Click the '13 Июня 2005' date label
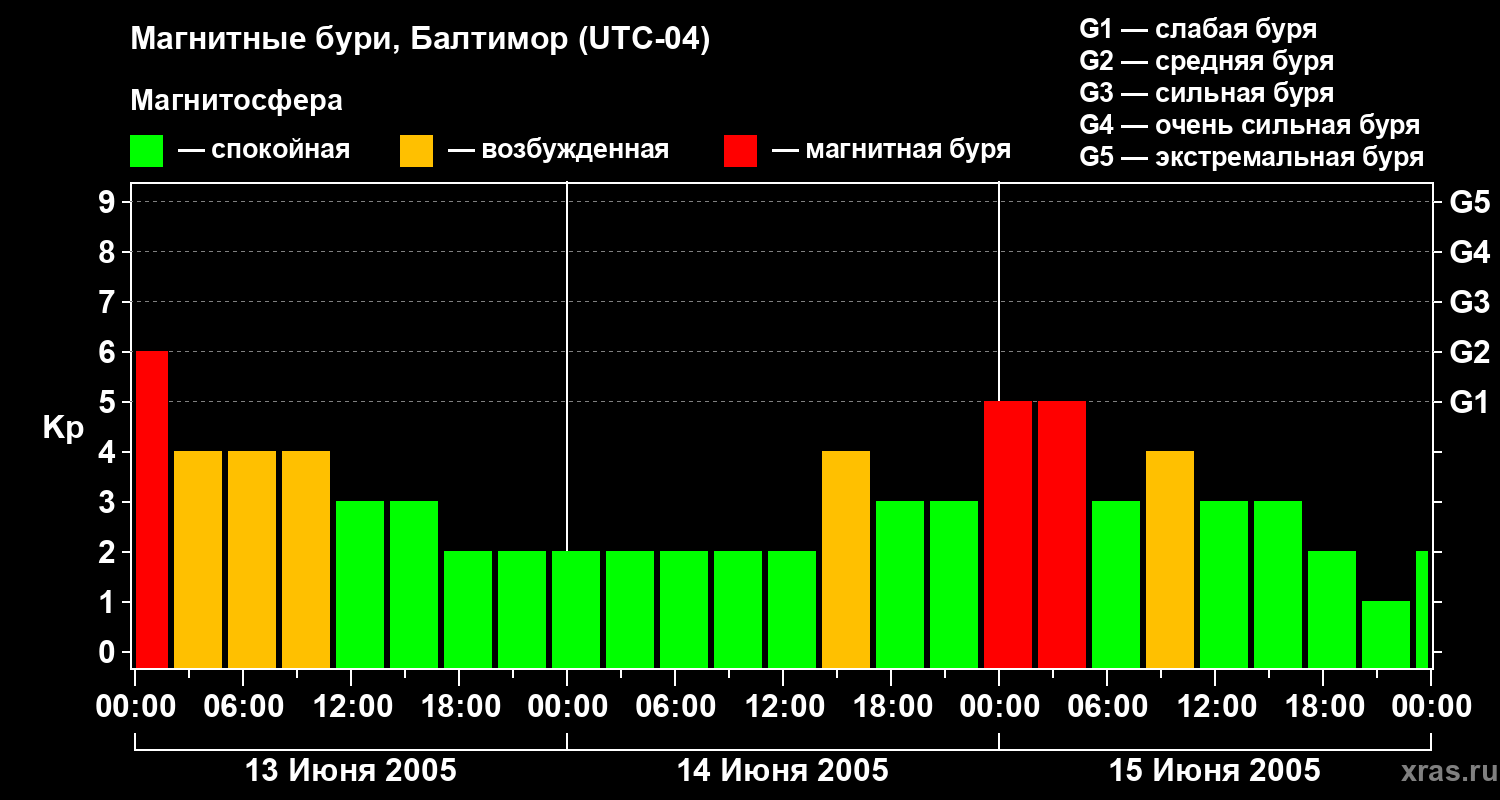The width and height of the screenshot is (1500, 800). coord(351,771)
